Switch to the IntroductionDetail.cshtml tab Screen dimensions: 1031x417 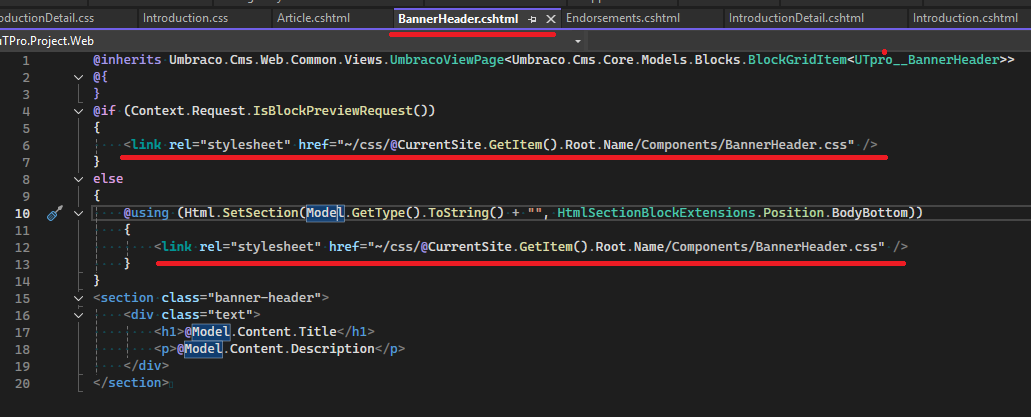[796, 18]
